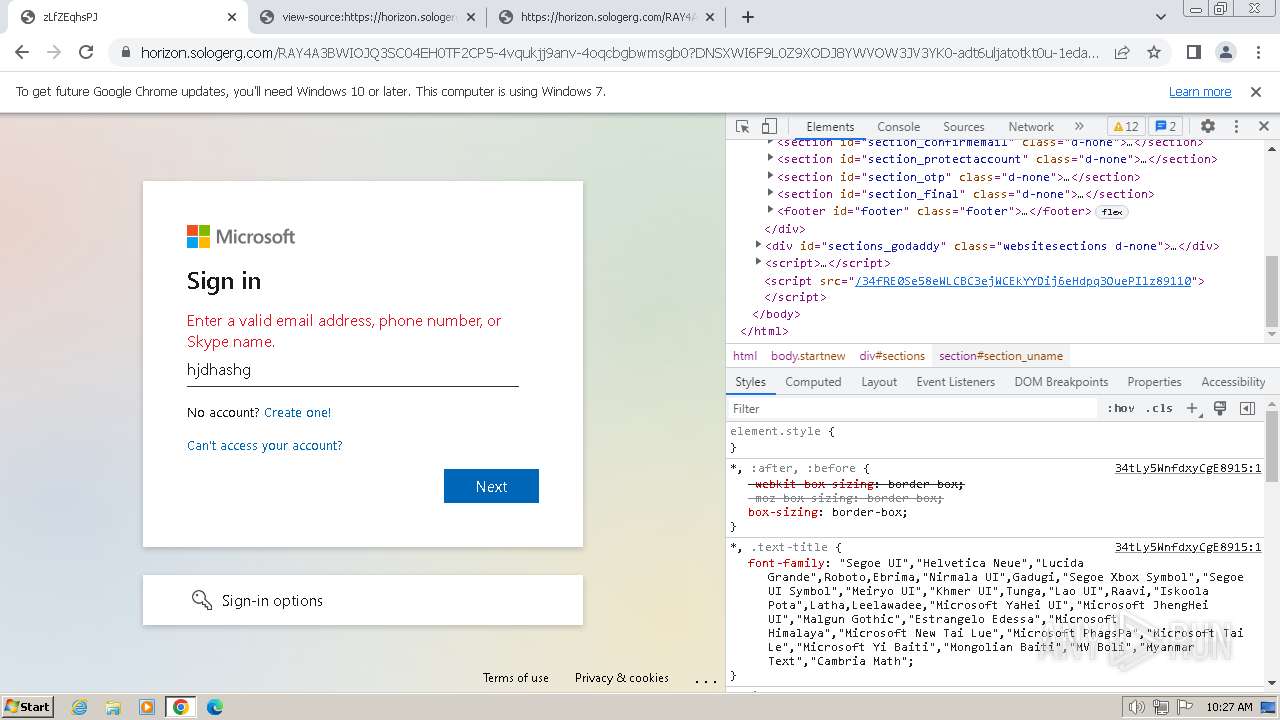1280x720 pixels.
Task: Select html in the breadcrumb
Action: 745,356
